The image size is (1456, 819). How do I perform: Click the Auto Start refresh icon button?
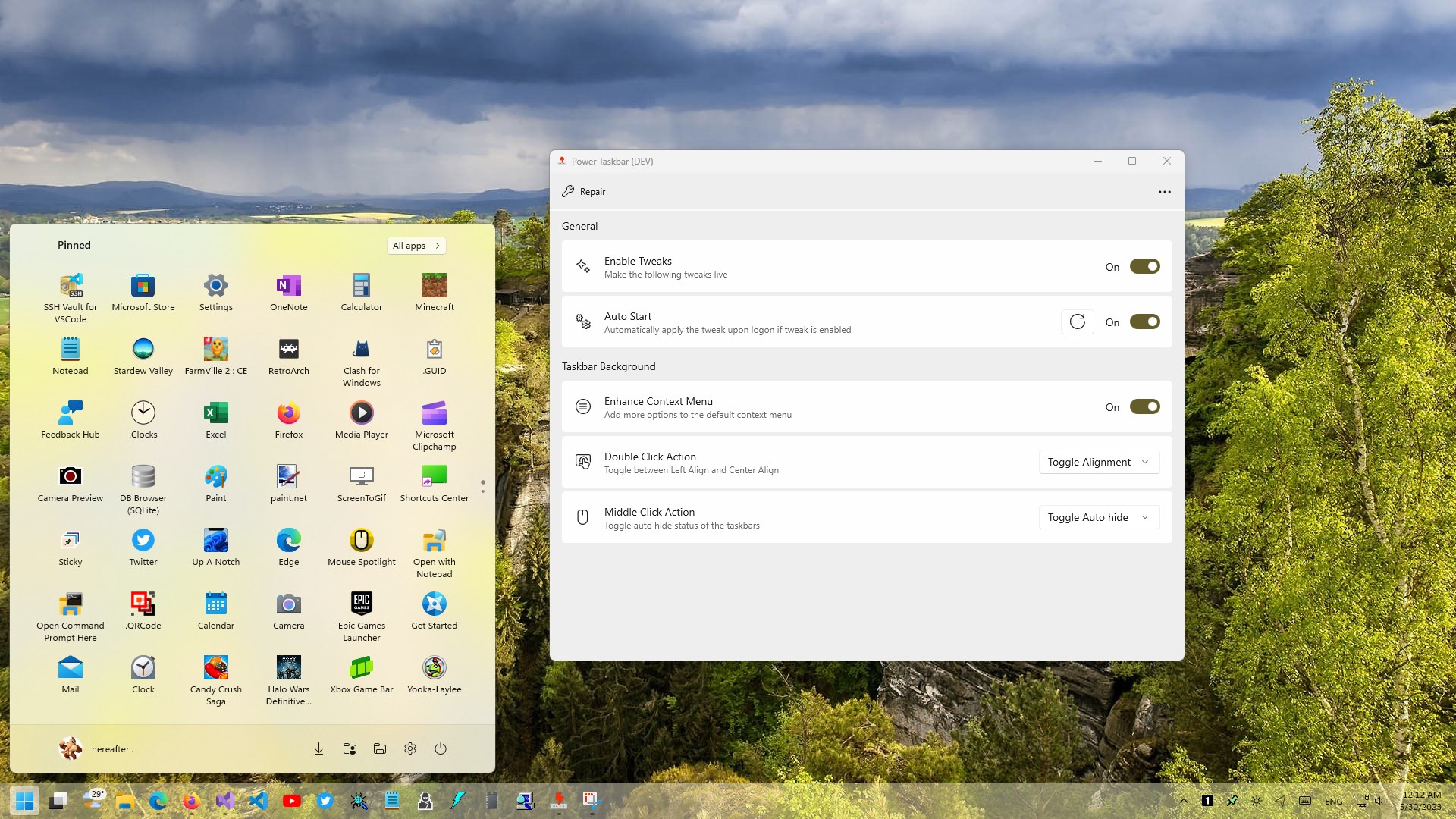coord(1077,322)
